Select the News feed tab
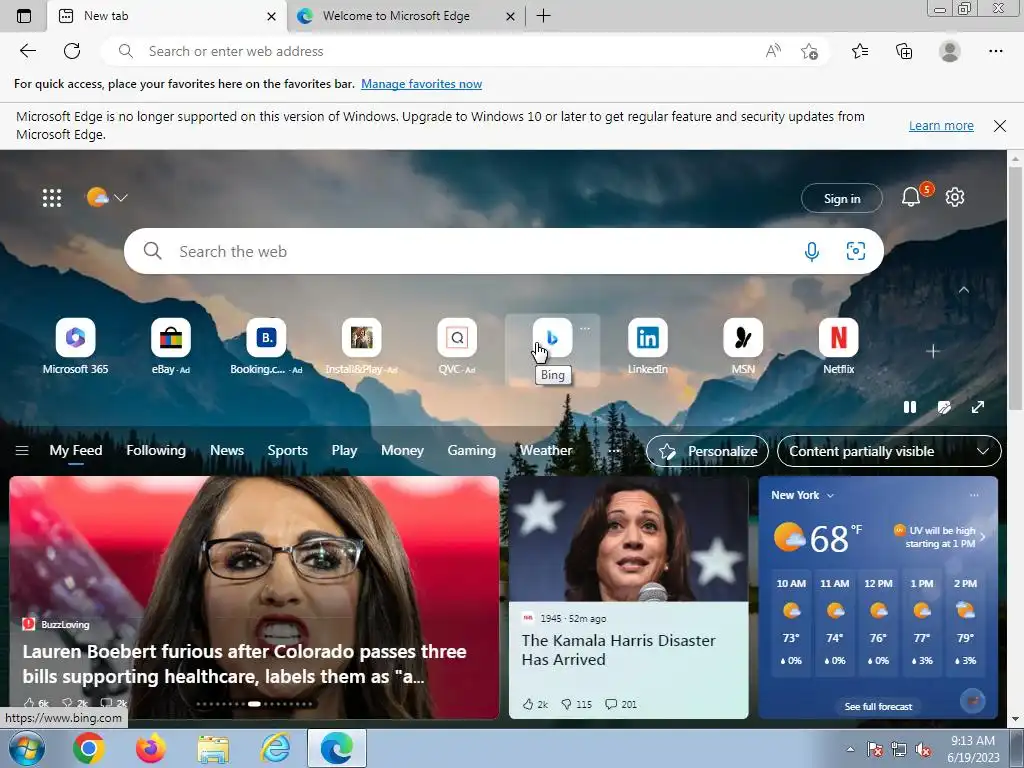The image size is (1024, 768). tap(227, 451)
